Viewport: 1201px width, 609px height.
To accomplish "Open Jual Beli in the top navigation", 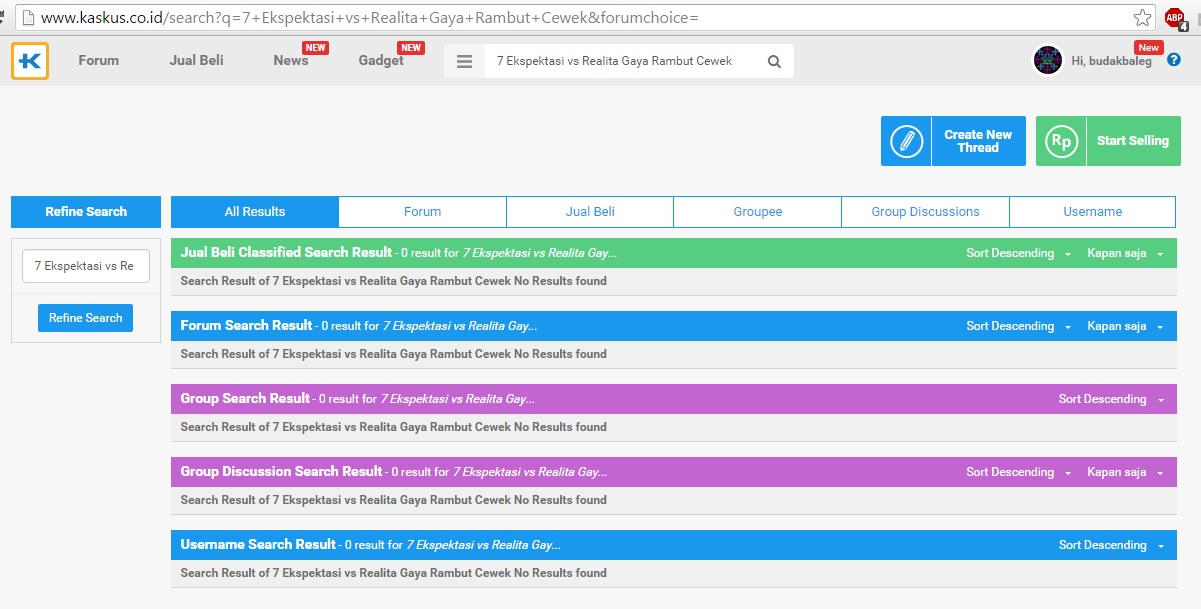I will [x=196, y=60].
